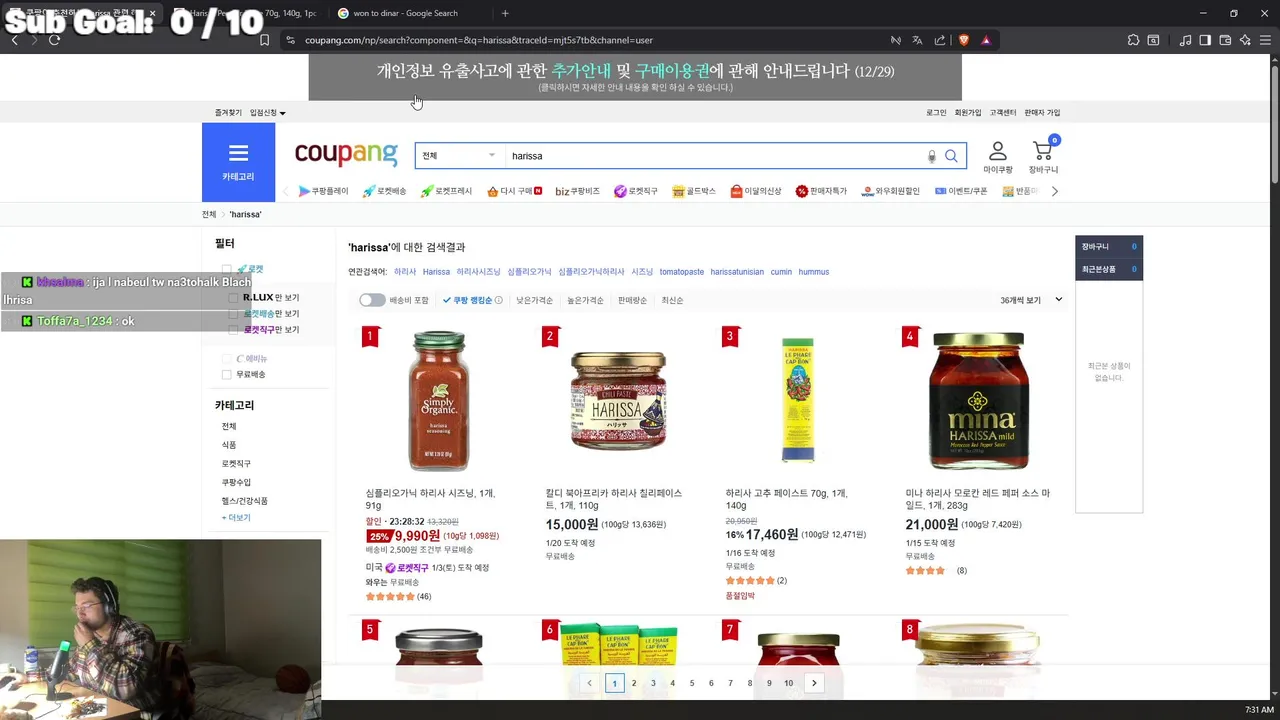Open Simply Organic harissa product image
1280x720 pixels.
click(438, 400)
